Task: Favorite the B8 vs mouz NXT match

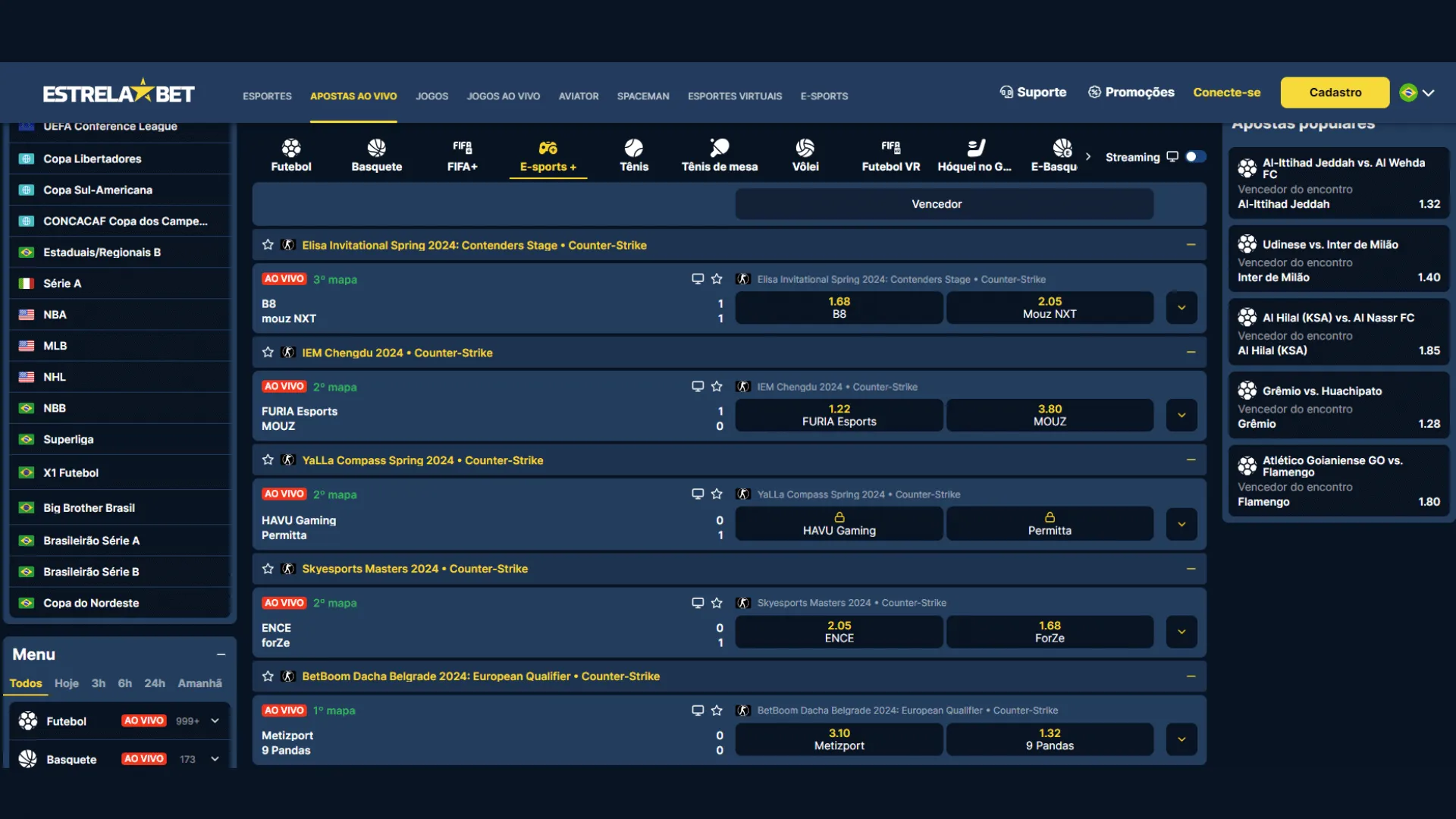Action: 717,279
